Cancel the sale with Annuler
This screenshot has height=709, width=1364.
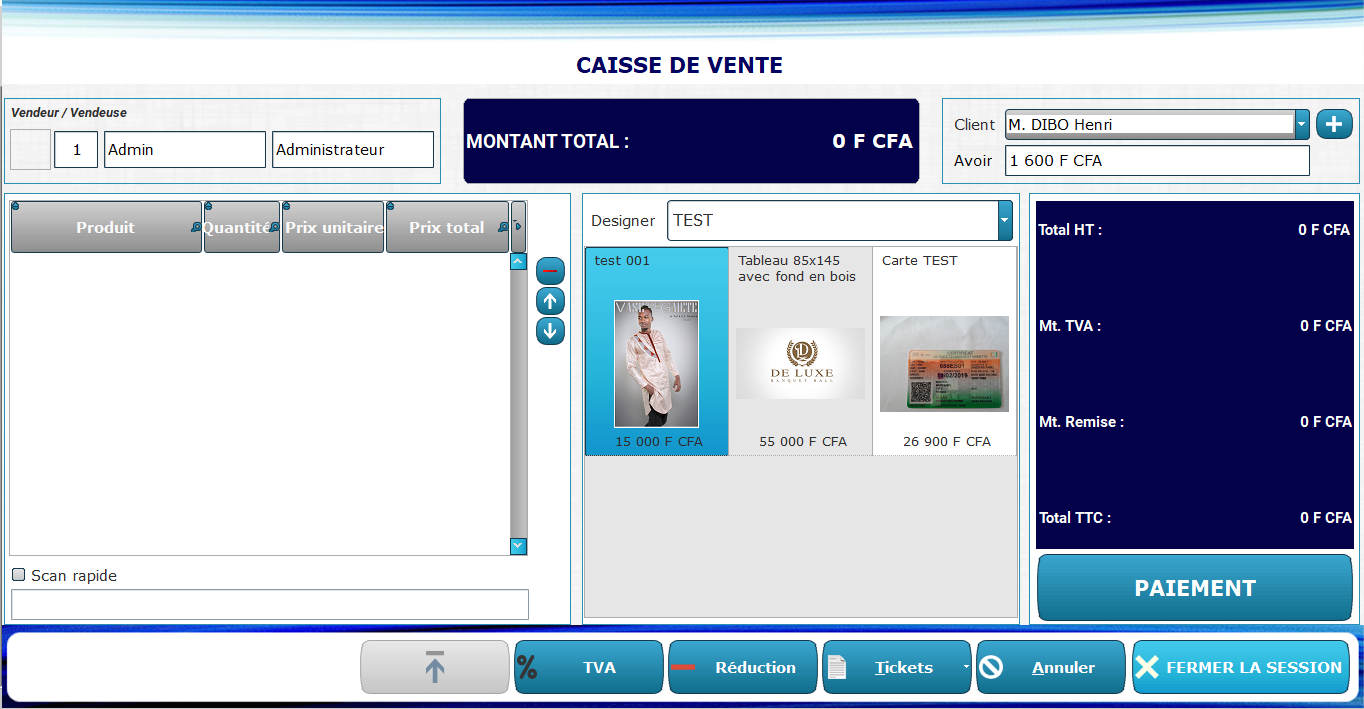coord(1050,667)
